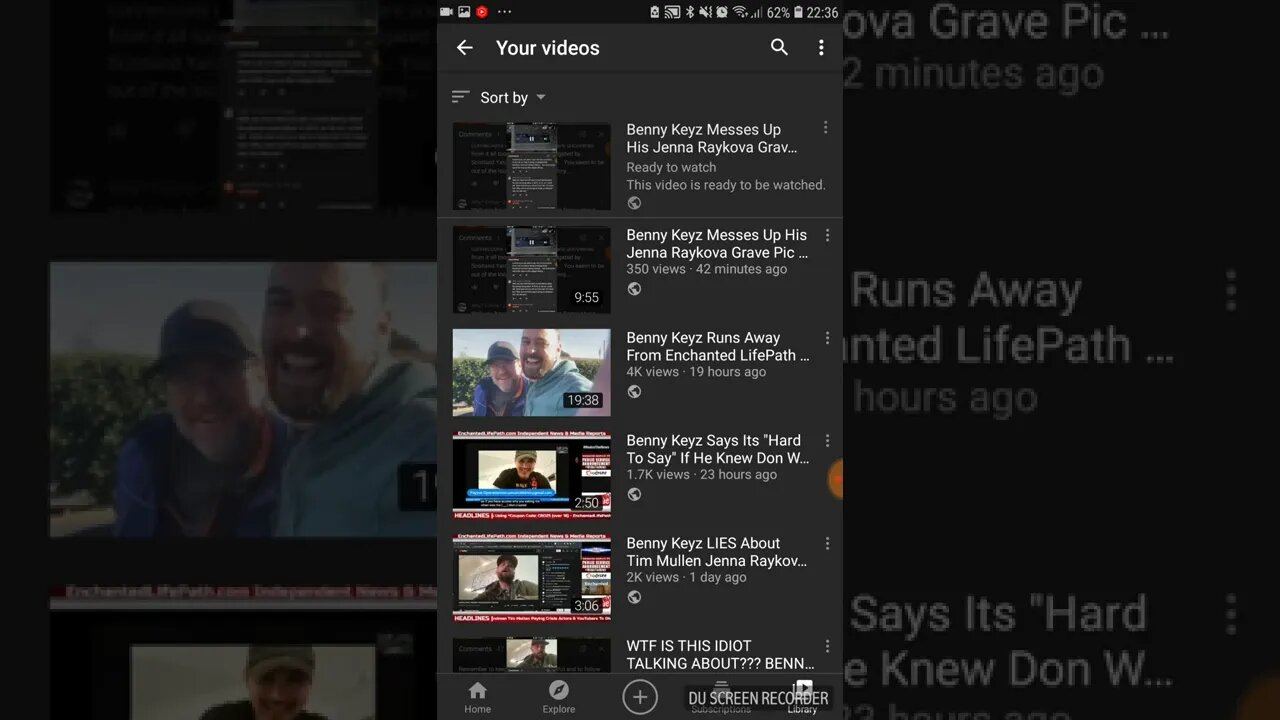Tap the image notification icon in status bar

coord(464,12)
